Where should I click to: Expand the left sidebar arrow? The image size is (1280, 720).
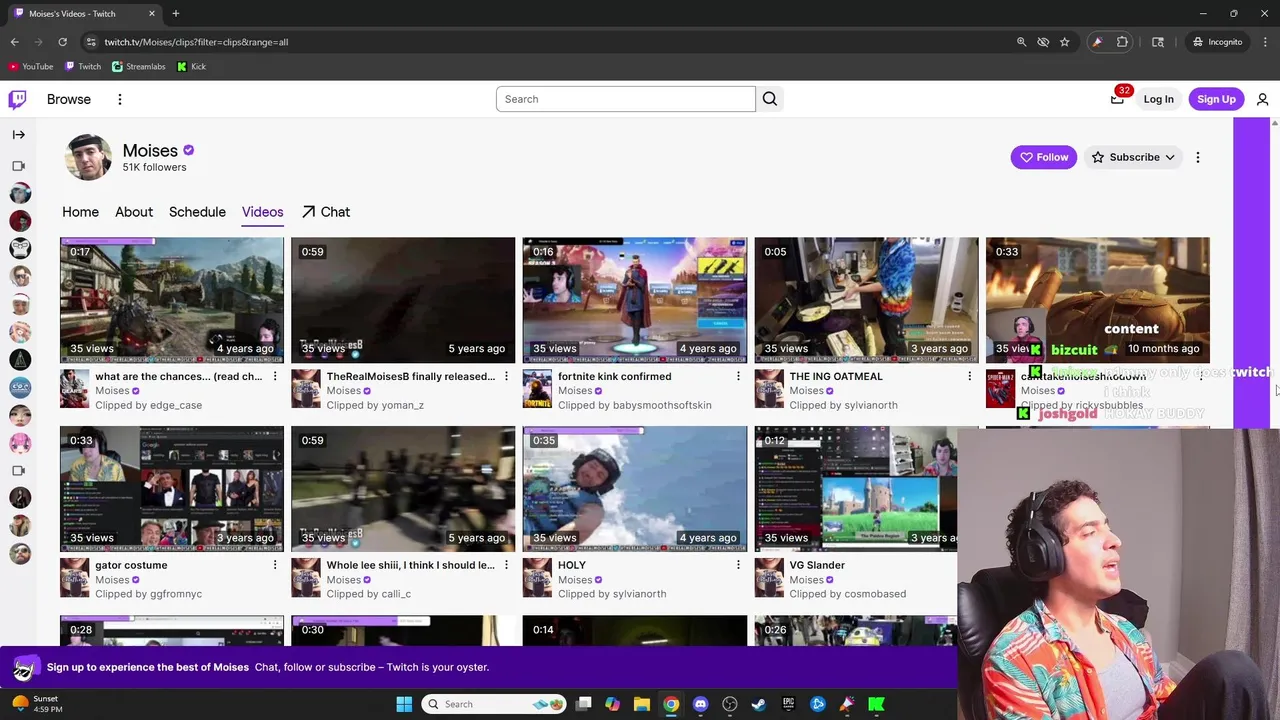pyautogui.click(x=18, y=134)
